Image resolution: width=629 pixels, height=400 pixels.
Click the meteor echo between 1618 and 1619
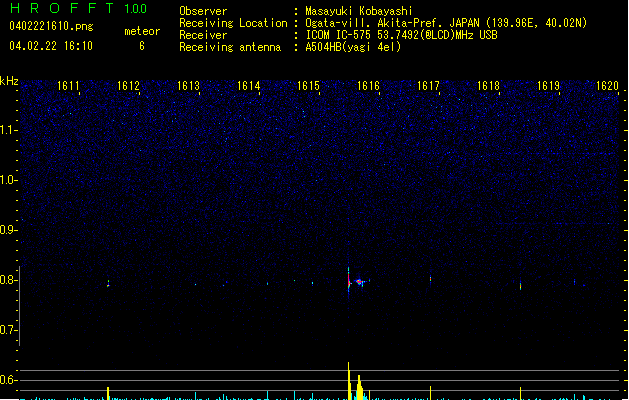point(521,286)
